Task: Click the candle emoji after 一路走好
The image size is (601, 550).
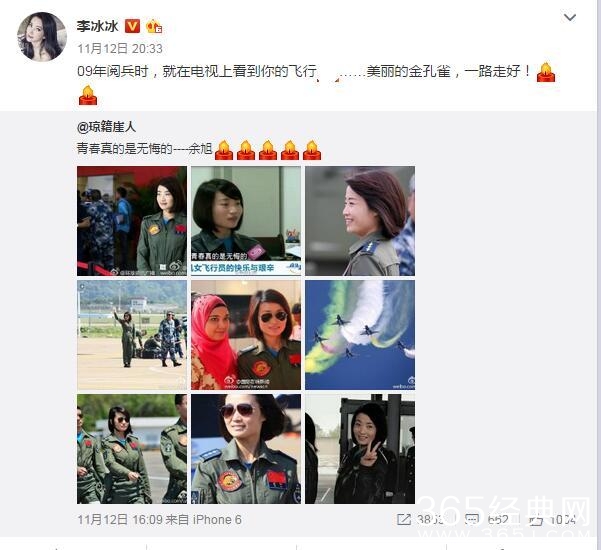Action: tap(546, 72)
